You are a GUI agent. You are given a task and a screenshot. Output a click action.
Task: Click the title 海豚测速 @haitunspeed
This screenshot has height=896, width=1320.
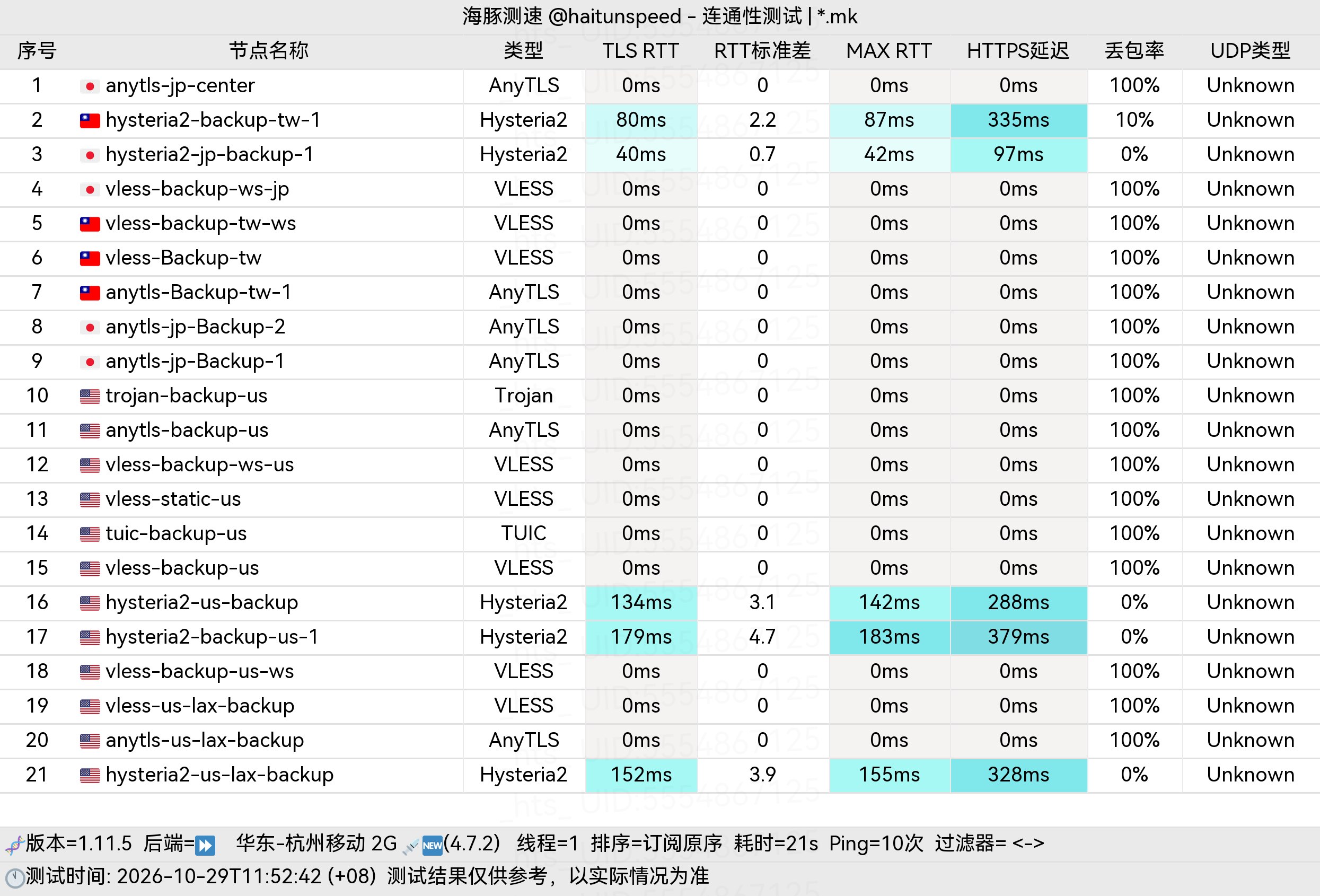571,16
